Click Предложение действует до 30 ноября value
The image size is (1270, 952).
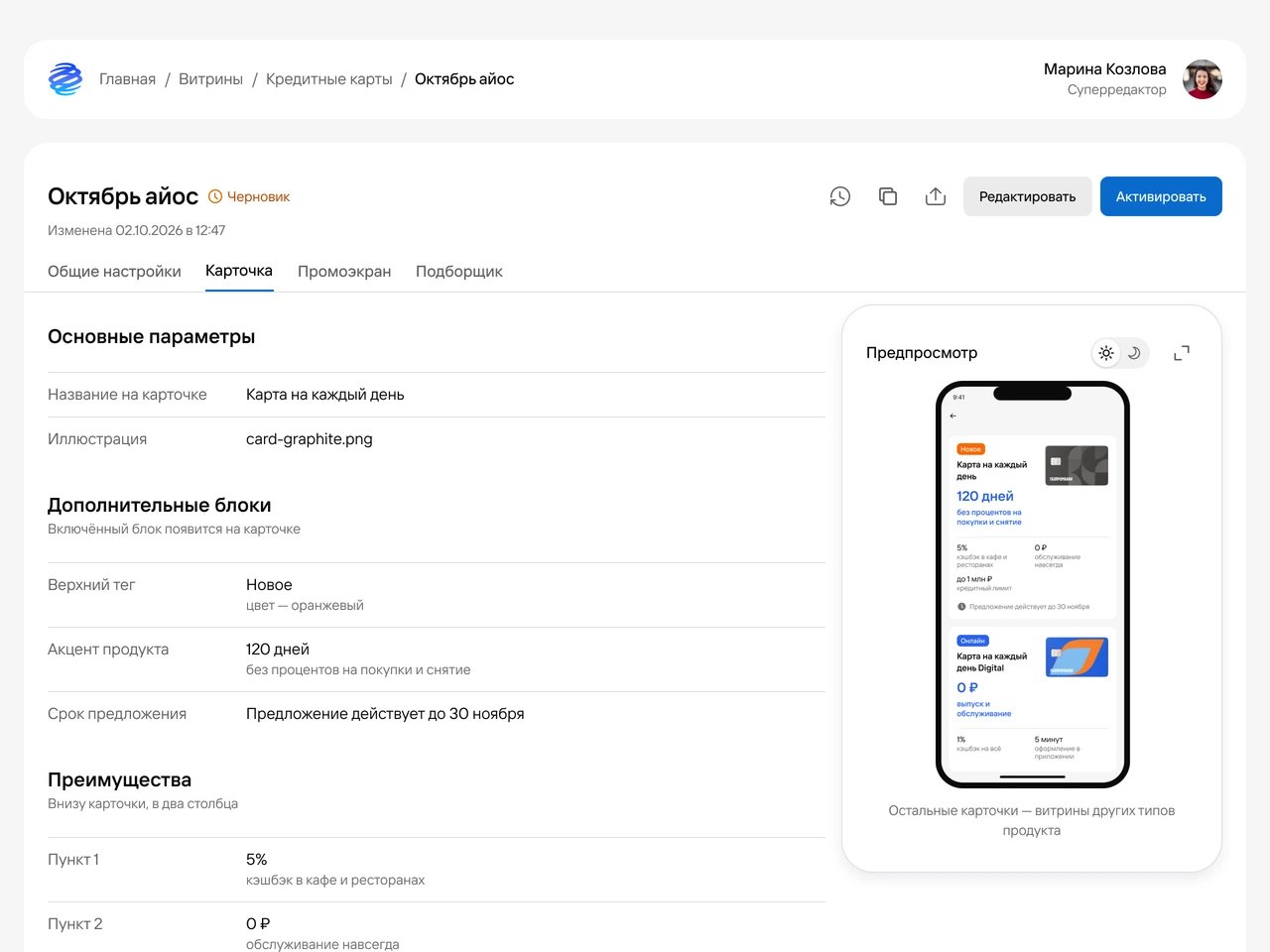pos(385,714)
